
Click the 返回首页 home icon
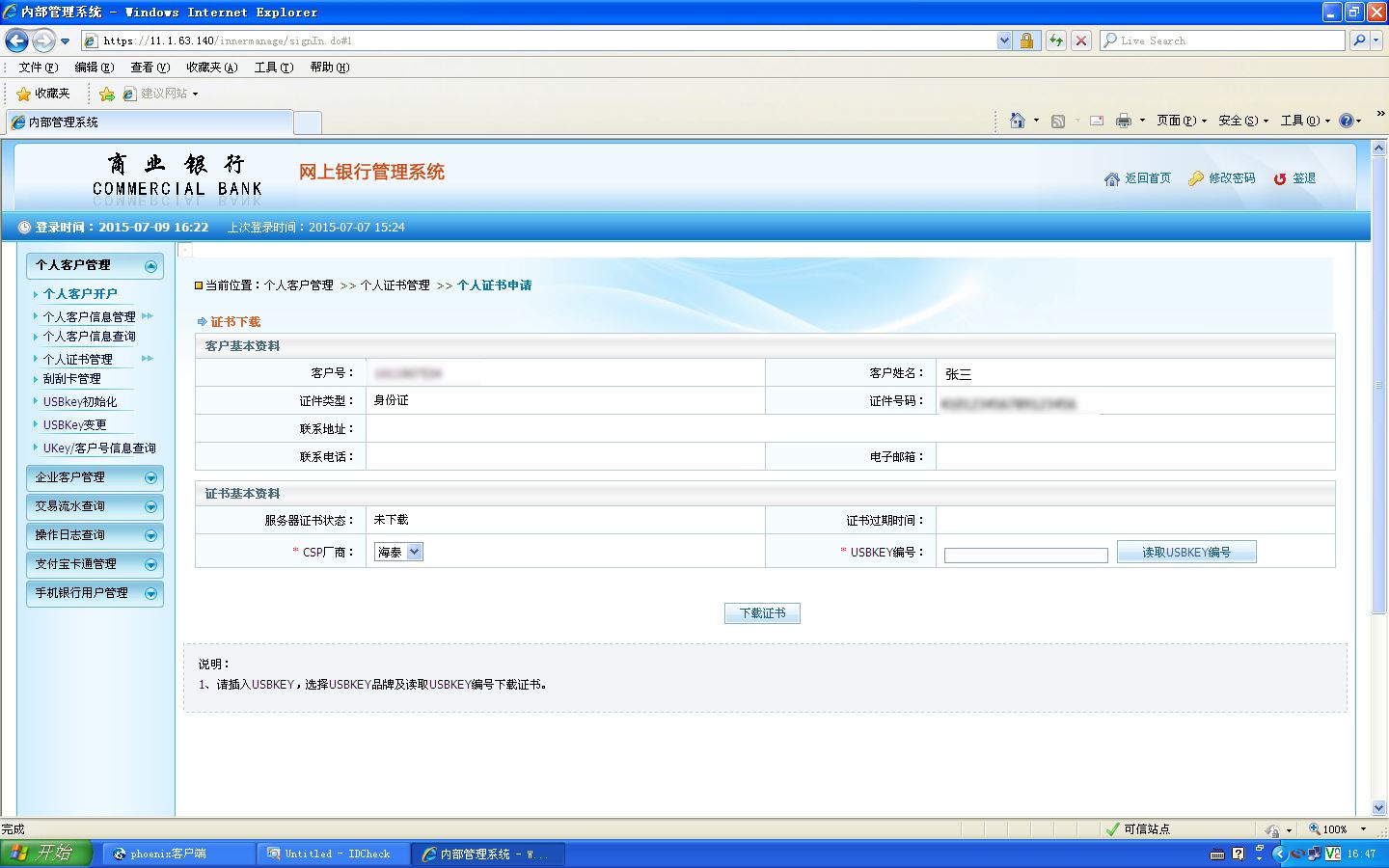tap(1112, 178)
